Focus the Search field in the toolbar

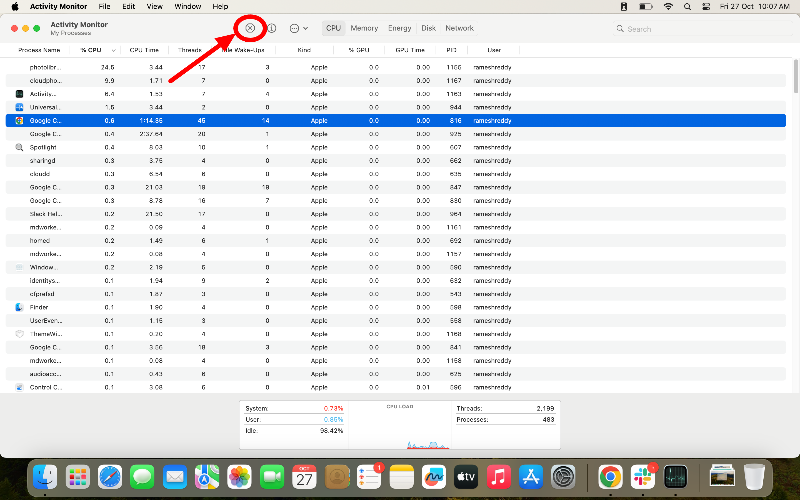702,29
